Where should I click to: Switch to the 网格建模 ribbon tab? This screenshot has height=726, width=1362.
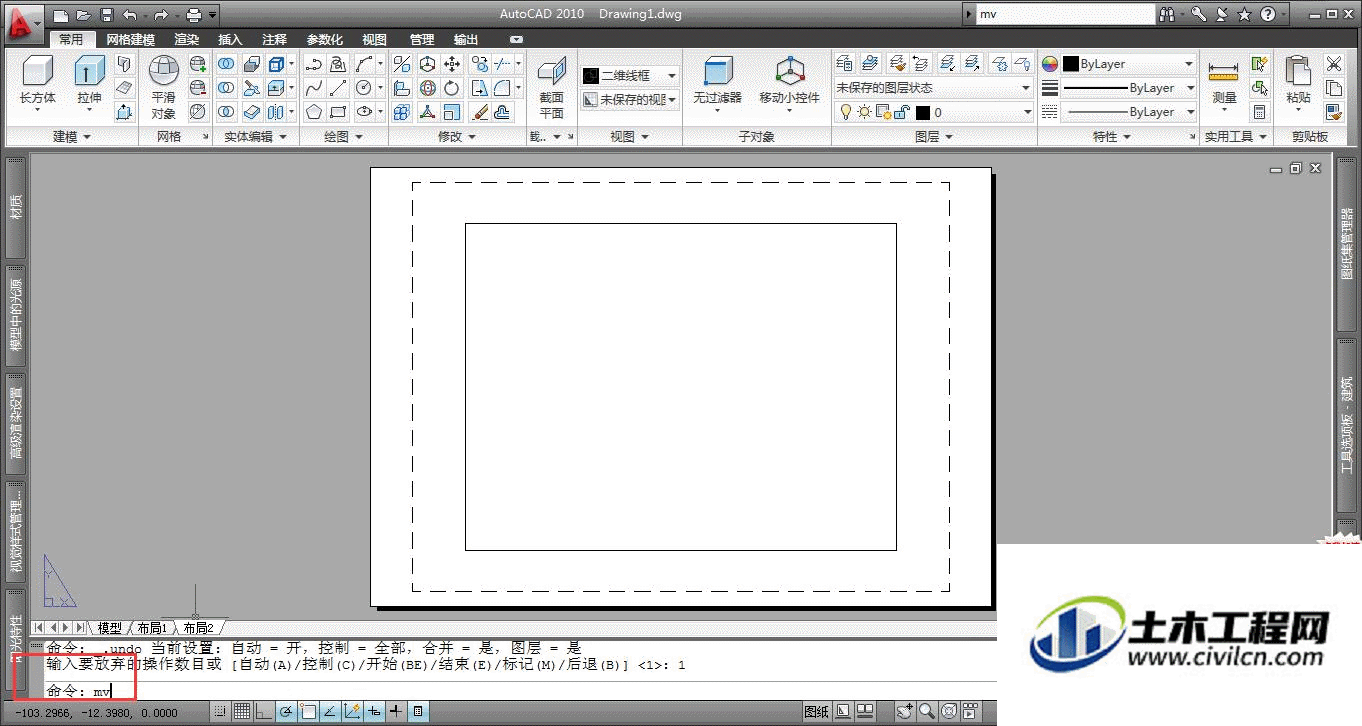[x=131, y=40]
